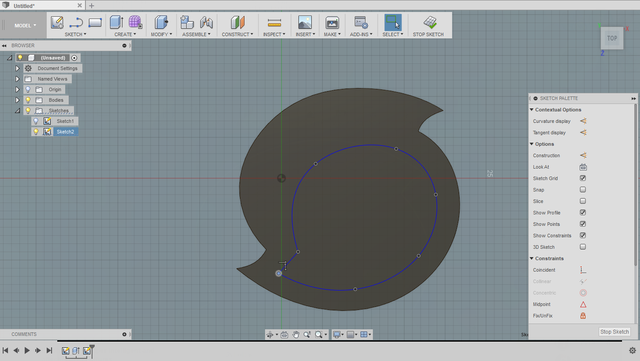
Task: Choose the Insert image icon
Action: 305,22
